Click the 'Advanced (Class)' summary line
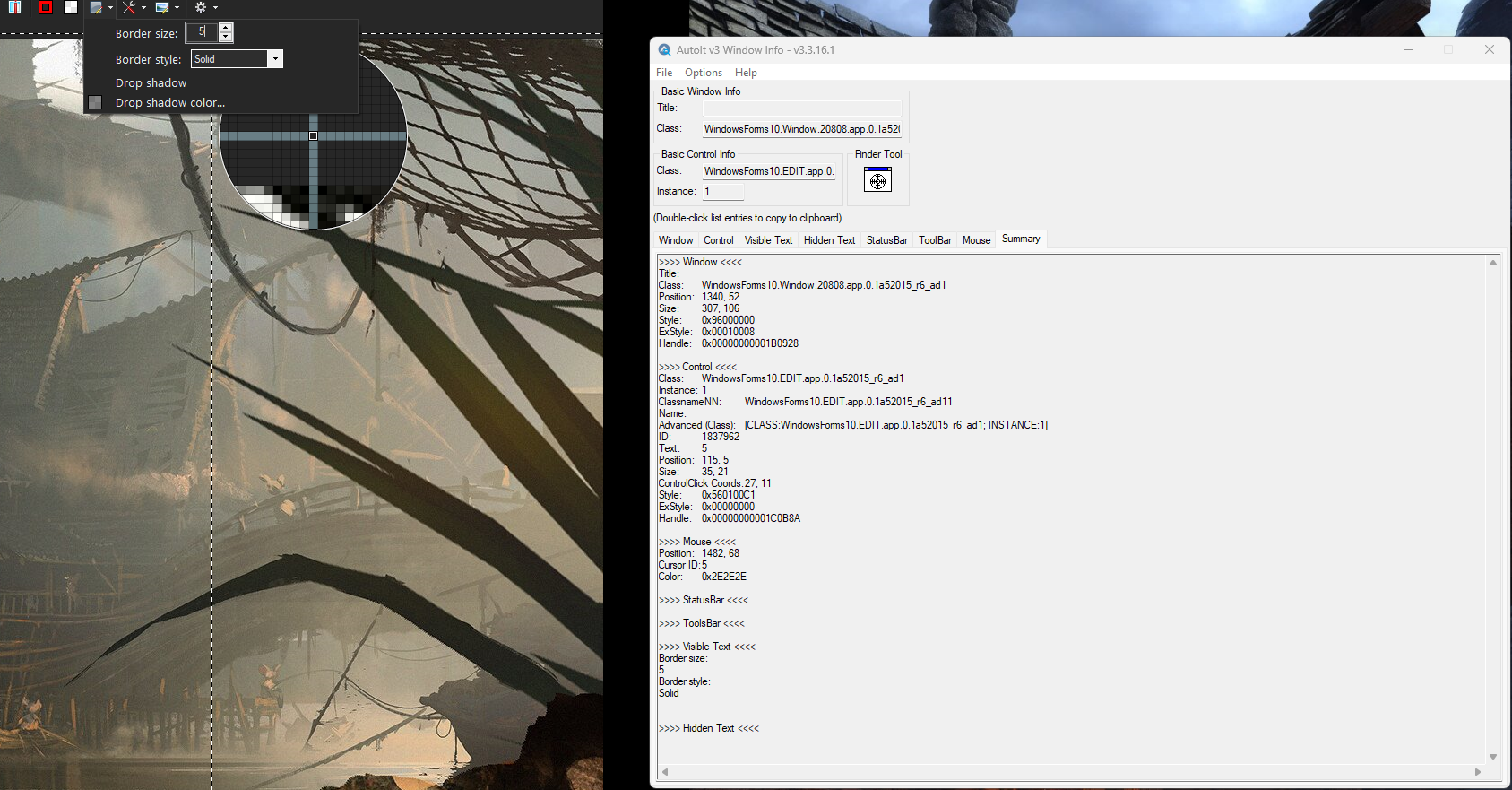This screenshot has height=790, width=1512. pos(853,425)
